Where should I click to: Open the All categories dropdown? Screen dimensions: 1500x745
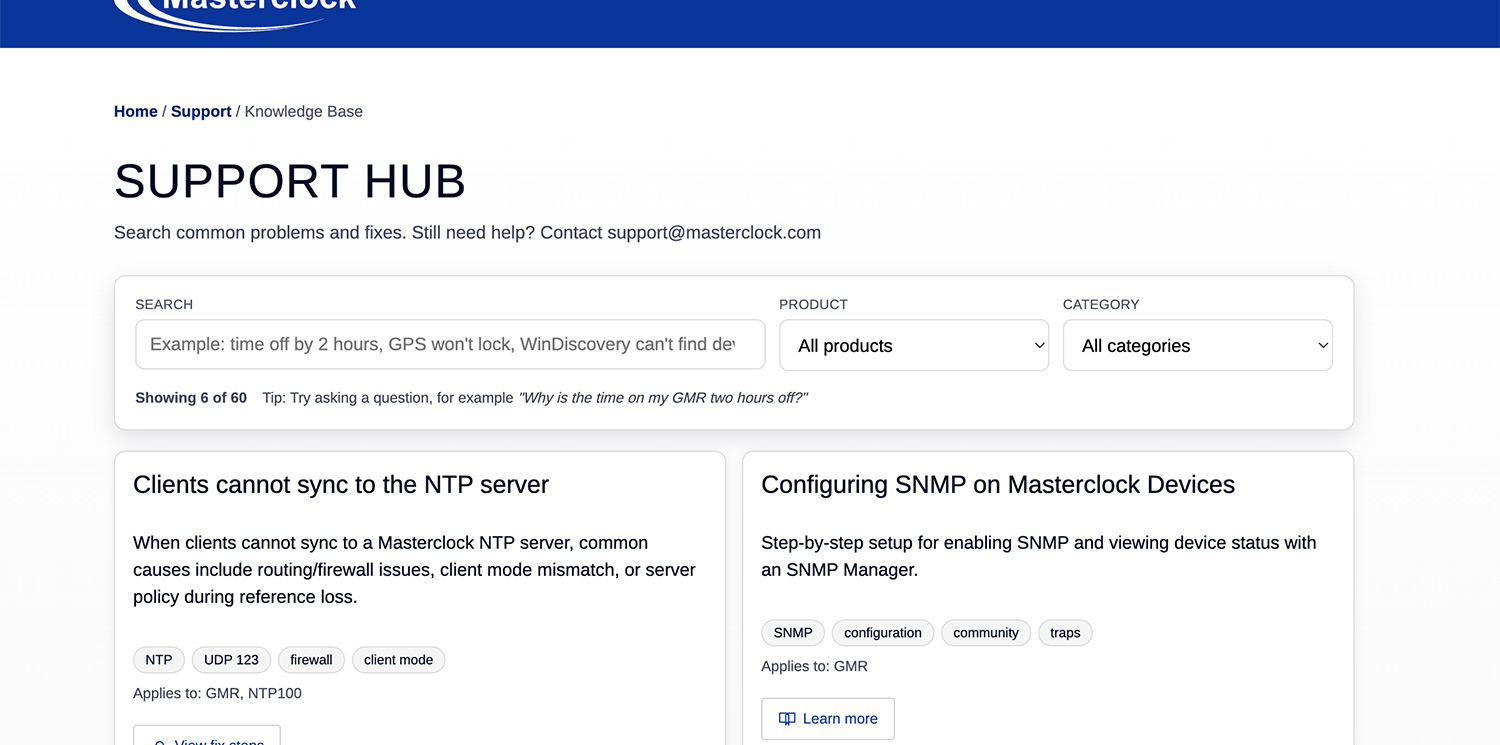[x=1198, y=345]
